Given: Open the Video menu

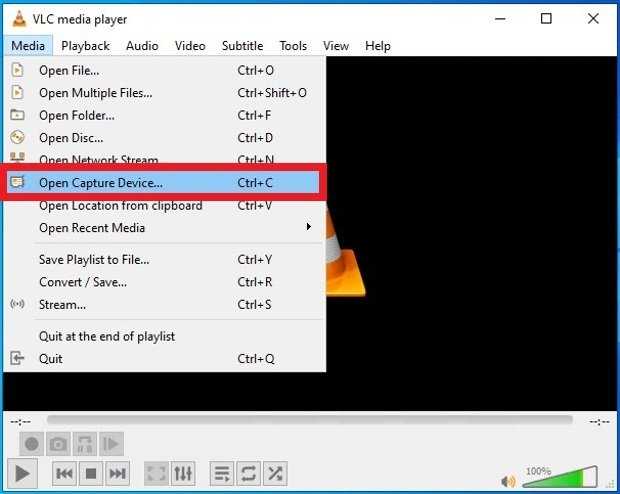Looking at the screenshot, I should pyautogui.click(x=190, y=46).
